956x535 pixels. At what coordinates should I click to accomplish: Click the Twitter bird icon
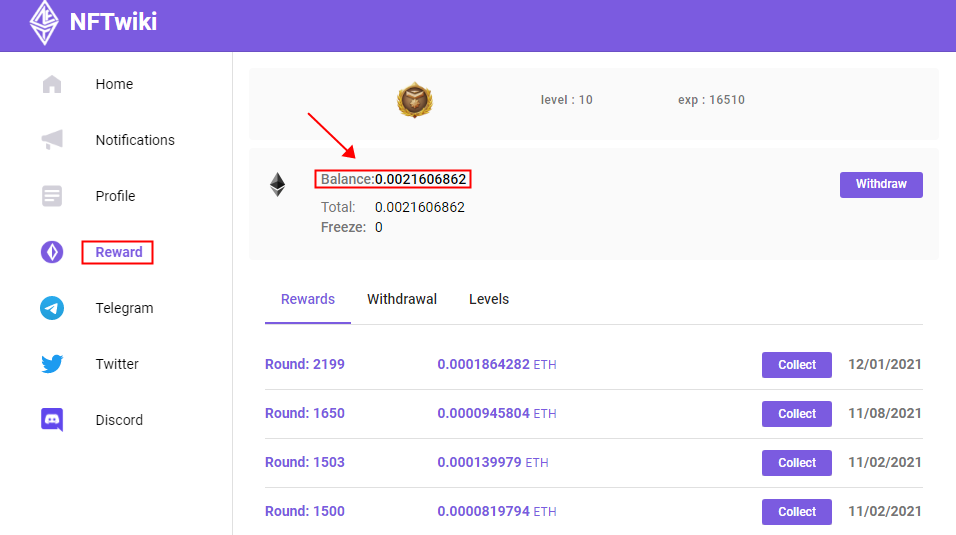coord(52,364)
